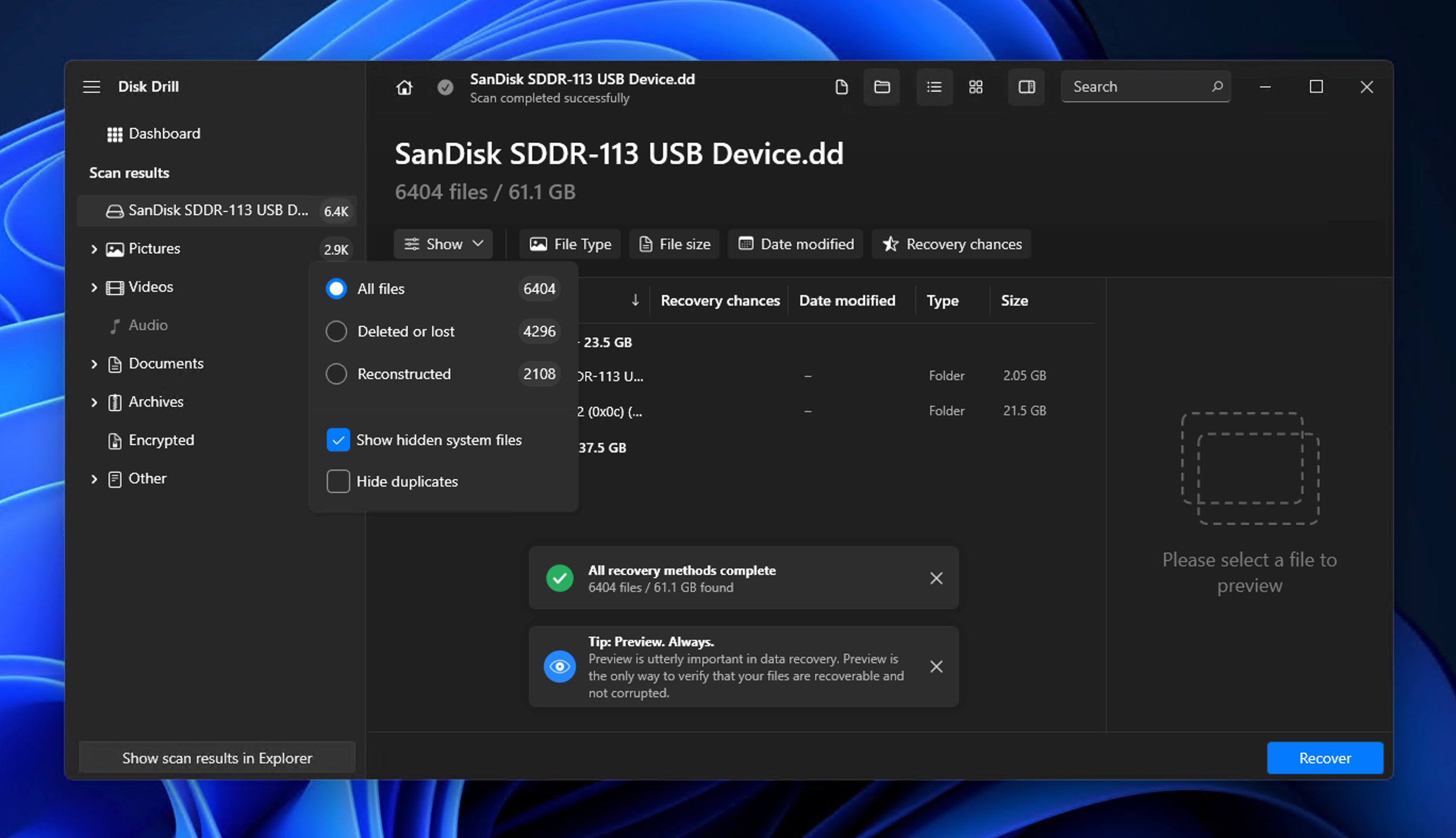Expand the Documents category
Image resolution: width=1456 pixels, height=838 pixels.
pos(94,364)
